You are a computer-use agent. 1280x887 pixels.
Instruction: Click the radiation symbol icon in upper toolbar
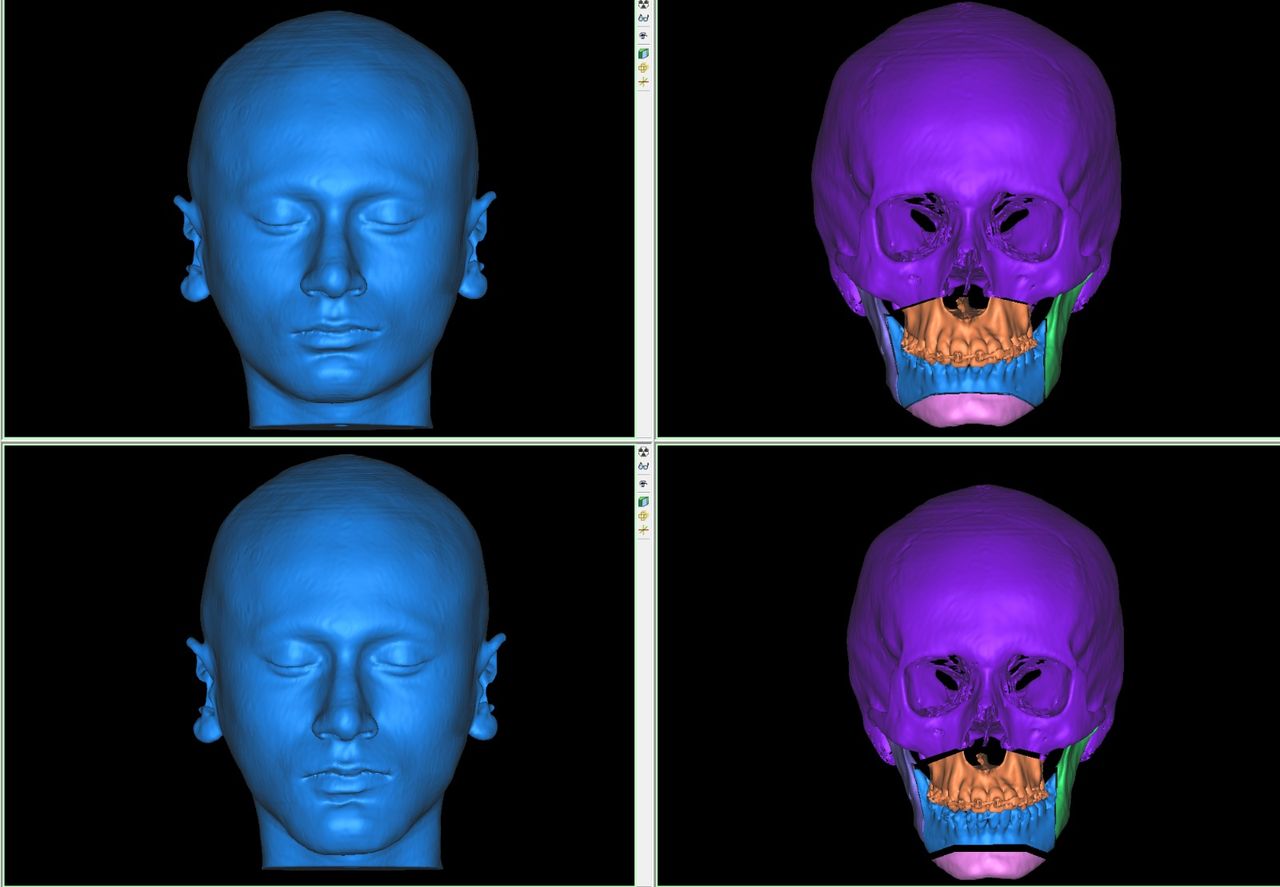click(644, 4)
